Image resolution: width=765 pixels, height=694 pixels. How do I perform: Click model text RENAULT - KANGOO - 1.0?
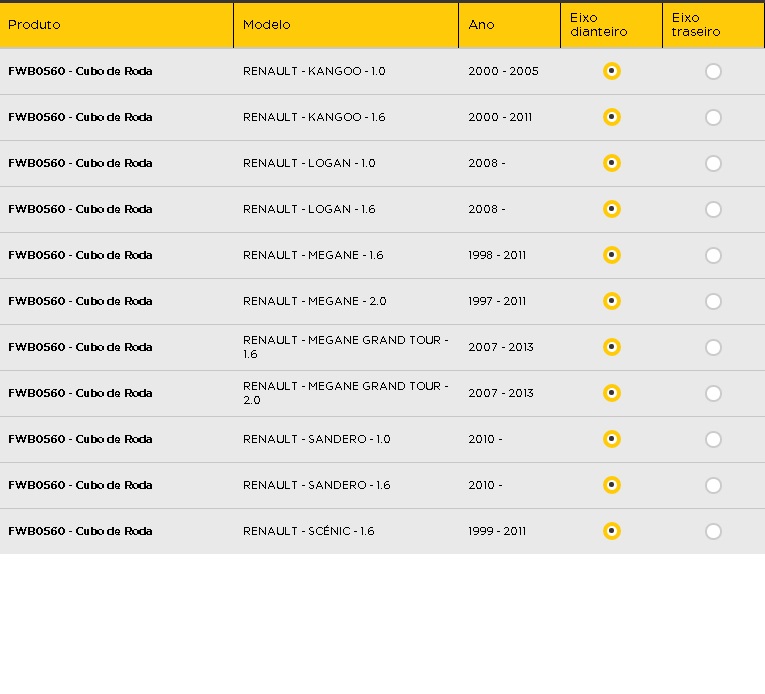point(314,71)
